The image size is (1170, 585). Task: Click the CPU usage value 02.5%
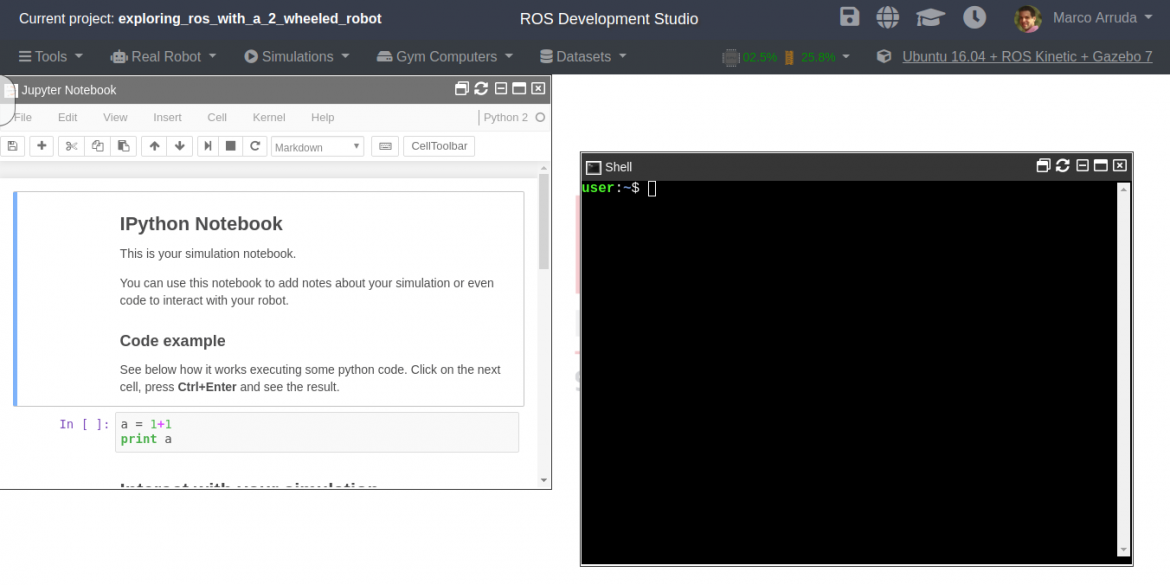point(760,57)
